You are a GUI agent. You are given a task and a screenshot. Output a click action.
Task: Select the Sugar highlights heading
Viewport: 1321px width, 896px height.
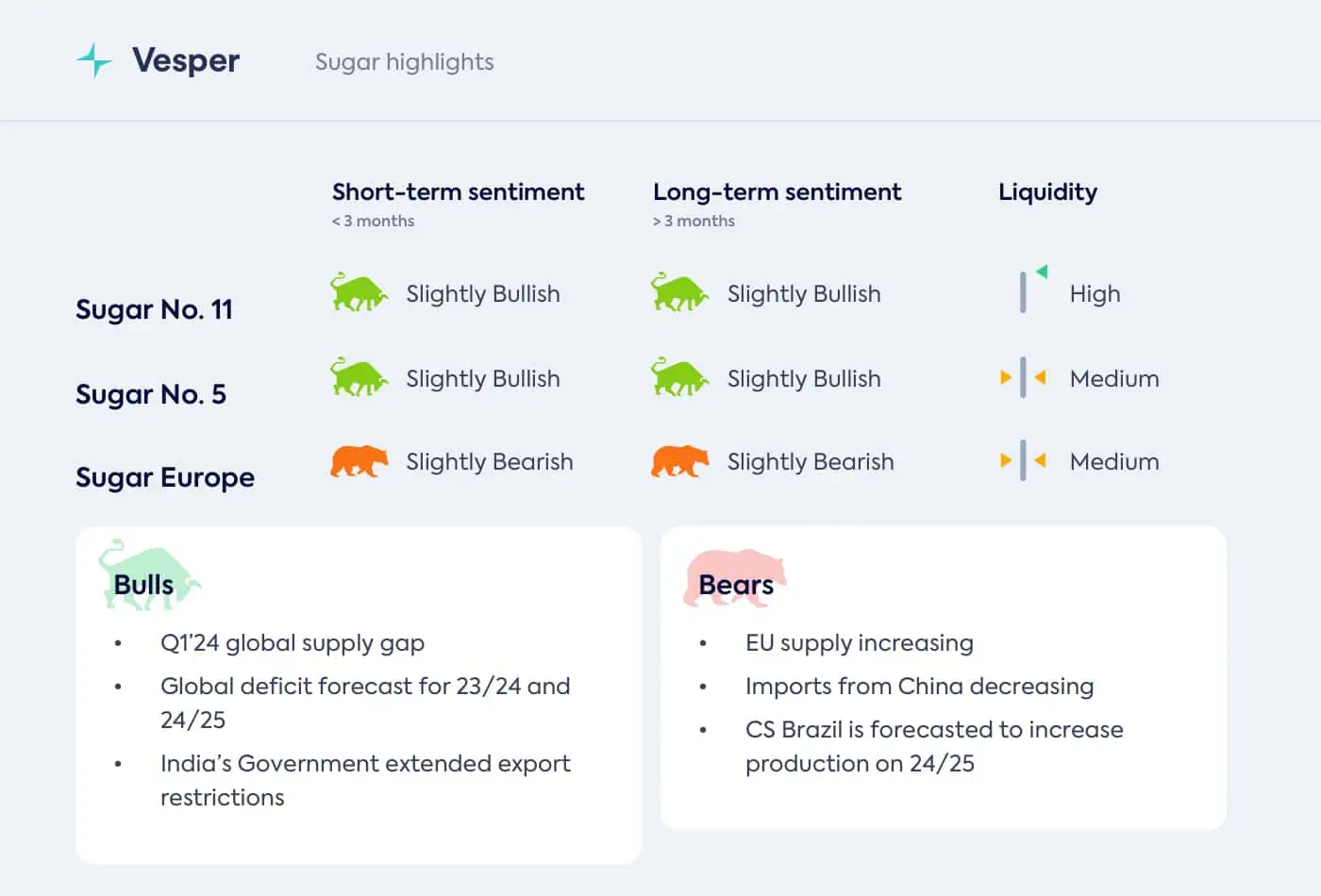[x=404, y=62]
